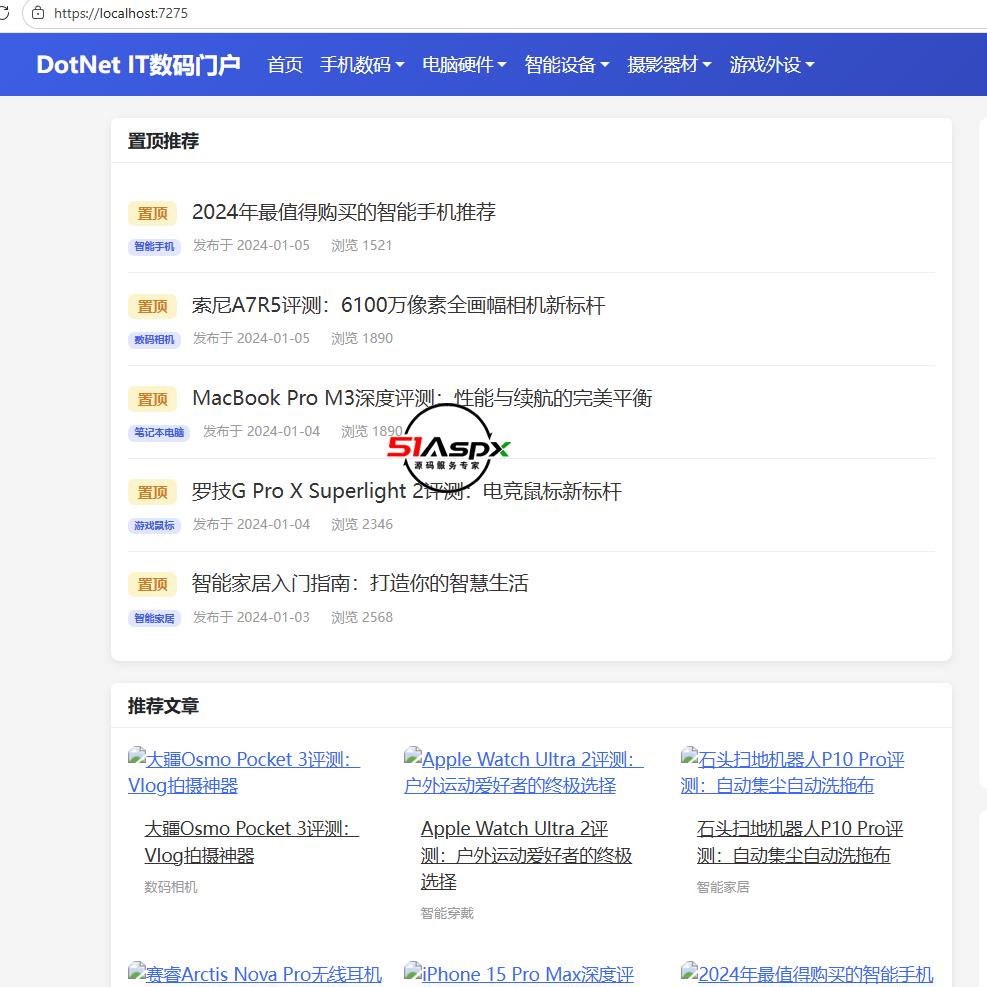Click the 智能手机 category tag
This screenshot has height=987, width=987.
coord(154,246)
